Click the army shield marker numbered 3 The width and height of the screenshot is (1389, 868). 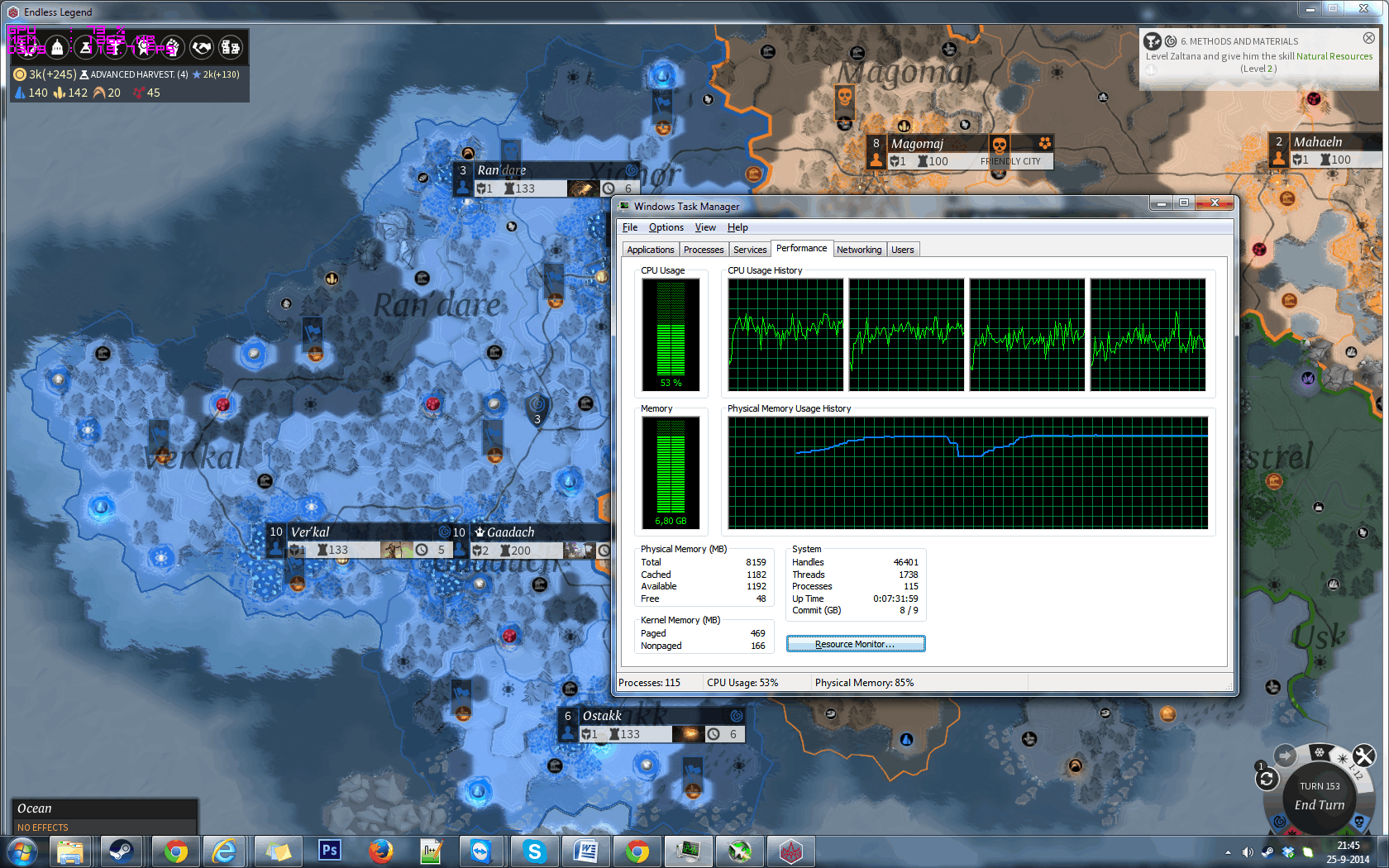[537, 410]
